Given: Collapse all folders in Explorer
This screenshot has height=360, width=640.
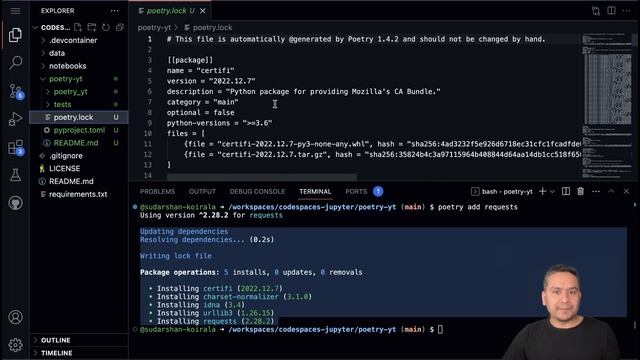Looking at the screenshot, I should 120,27.
